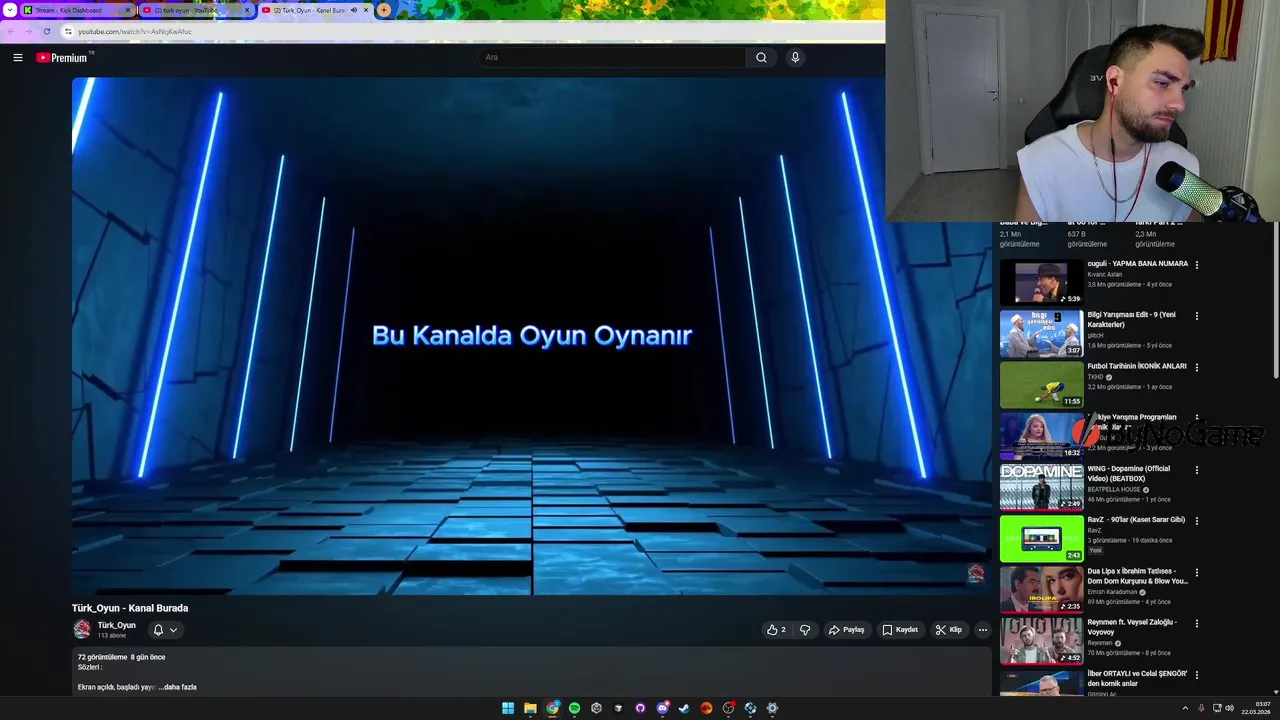Dislike the video with thumbs down

tap(805, 630)
